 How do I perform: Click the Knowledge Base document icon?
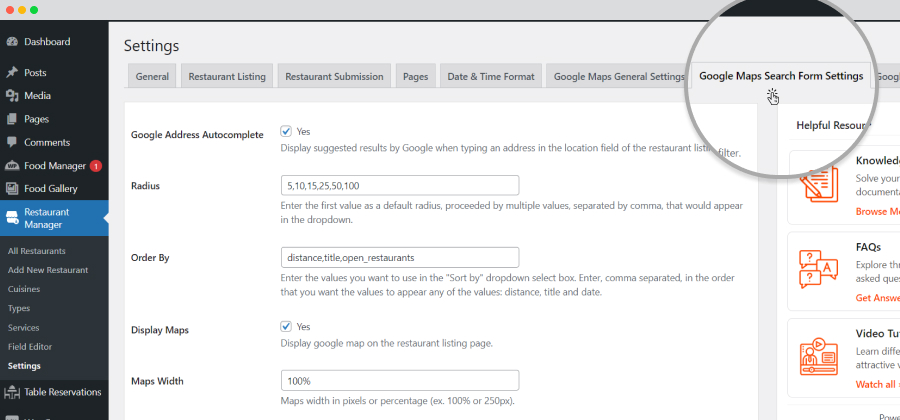click(818, 185)
